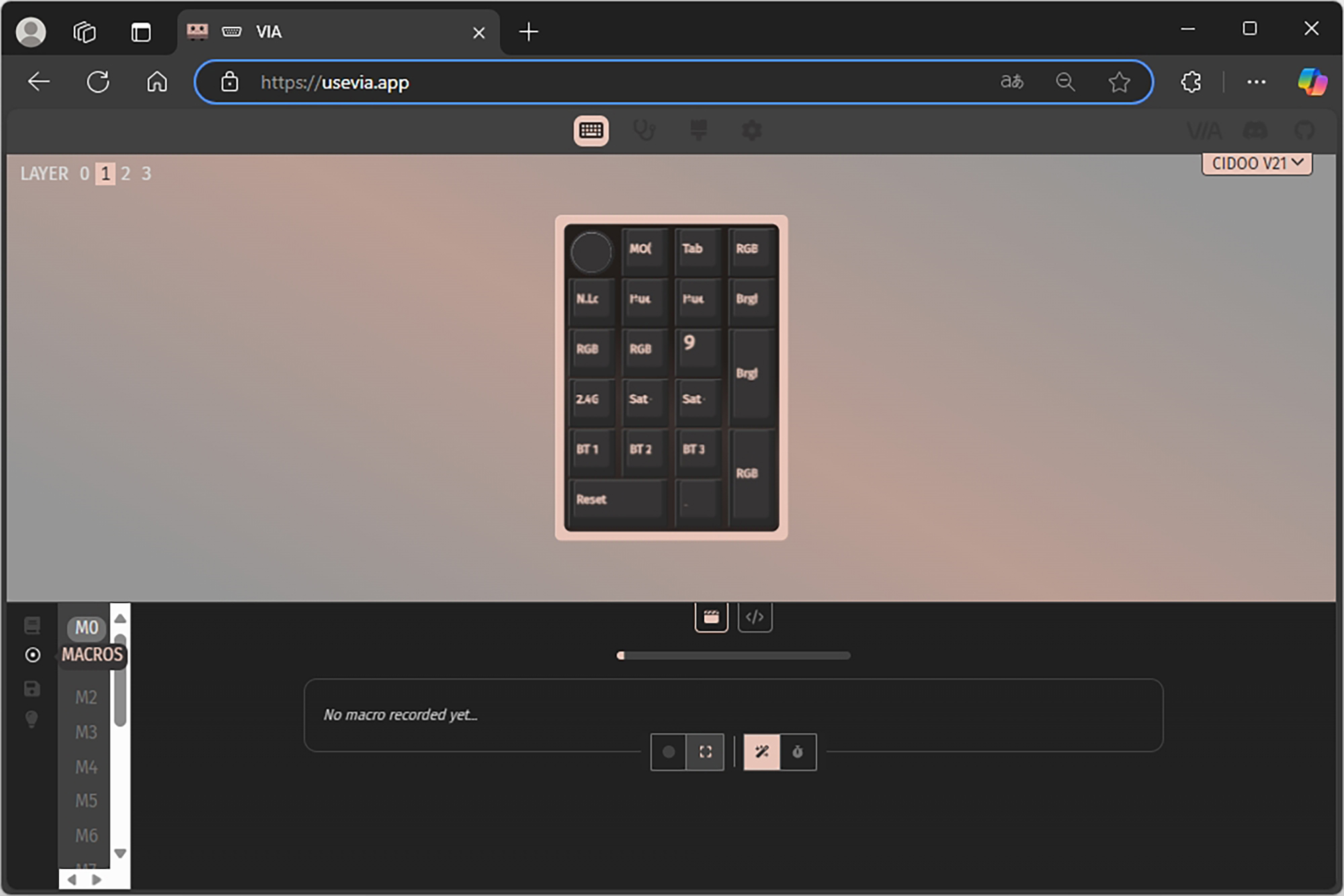The image size is (1344, 896).
Task: Open the GitHub link icon
Action: (x=1304, y=130)
